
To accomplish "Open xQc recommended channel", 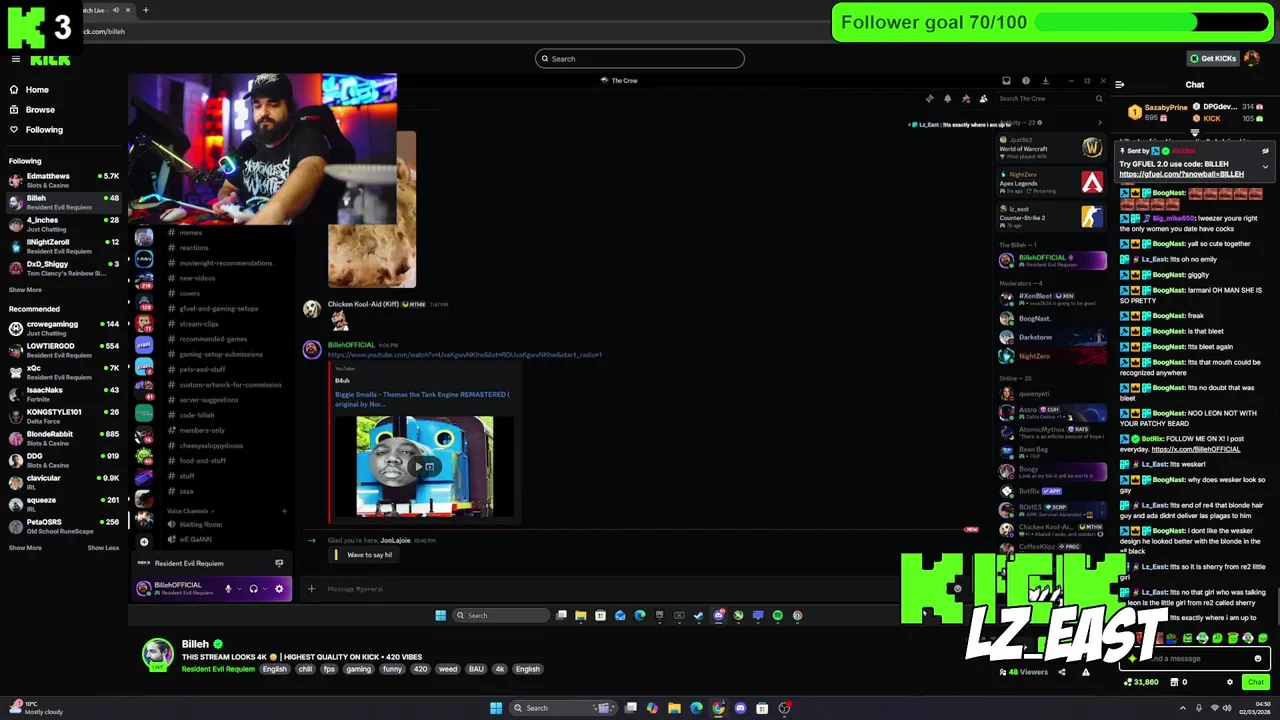I will click(x=62, y=372).
